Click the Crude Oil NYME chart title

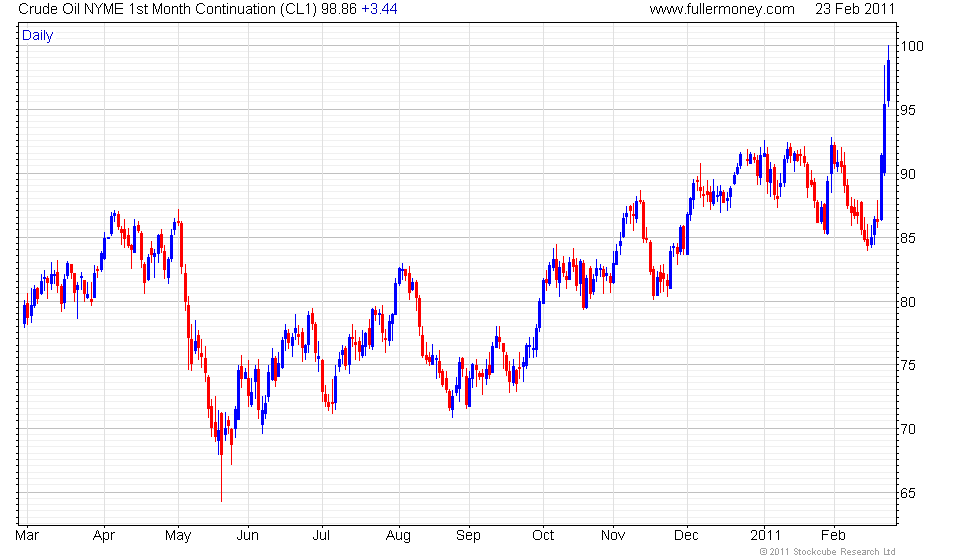[x=169, y=9]
